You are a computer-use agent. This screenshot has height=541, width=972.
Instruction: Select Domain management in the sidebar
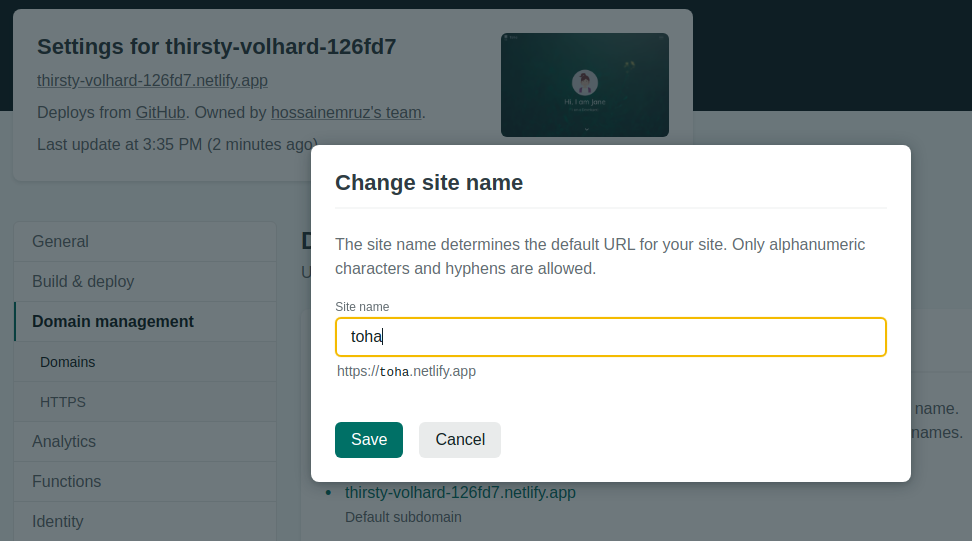click(x=113, y=322)
